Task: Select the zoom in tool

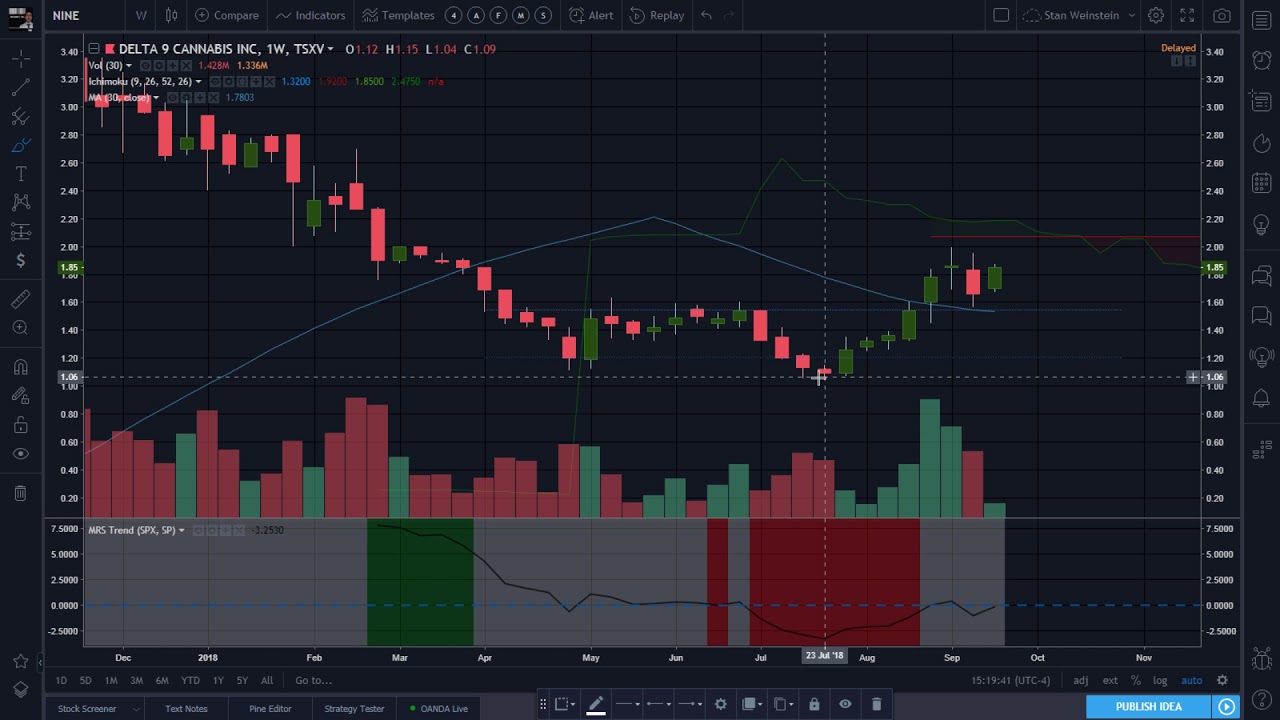Action: click(20, 328)
